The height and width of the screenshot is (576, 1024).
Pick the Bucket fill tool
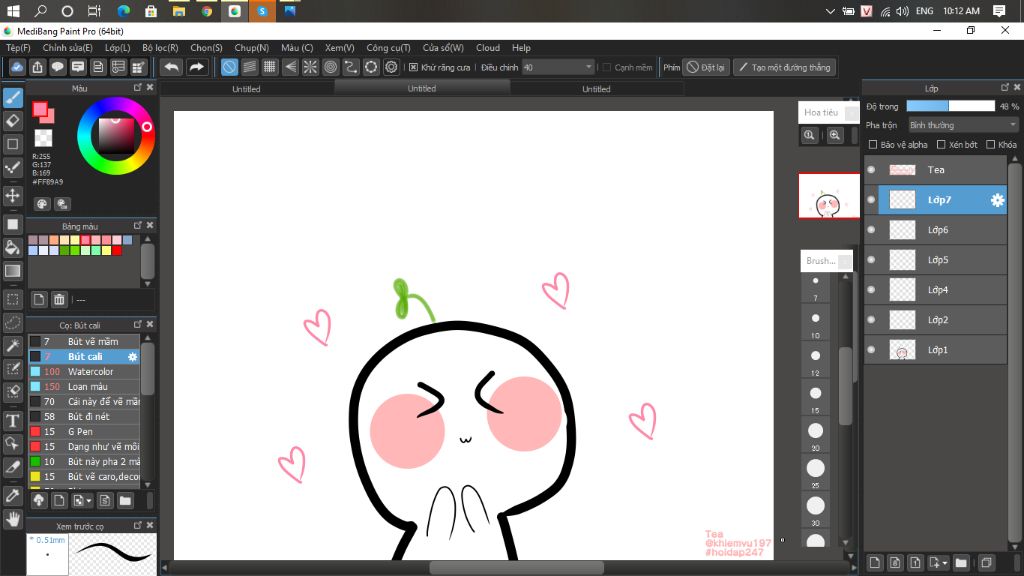pos(13,247)
